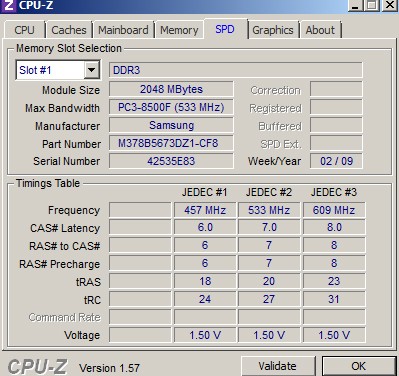Show the About tab

point(320,30)
